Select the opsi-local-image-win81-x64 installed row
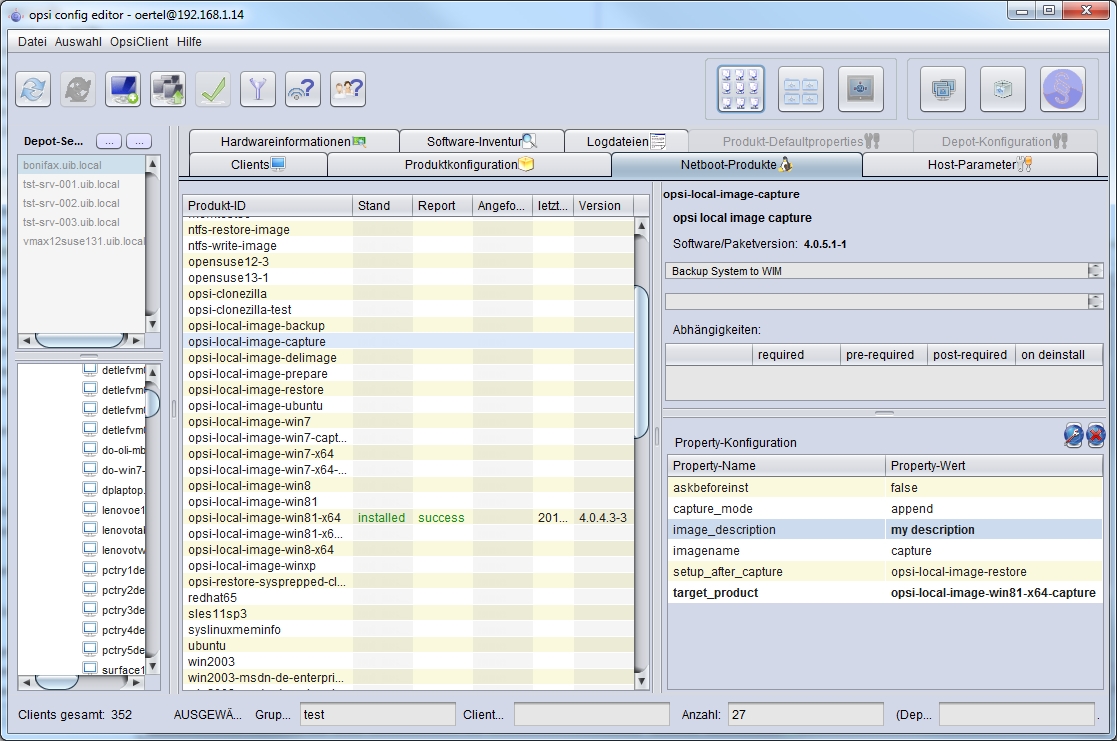The image size is (1117, 741). pos(408,517)
